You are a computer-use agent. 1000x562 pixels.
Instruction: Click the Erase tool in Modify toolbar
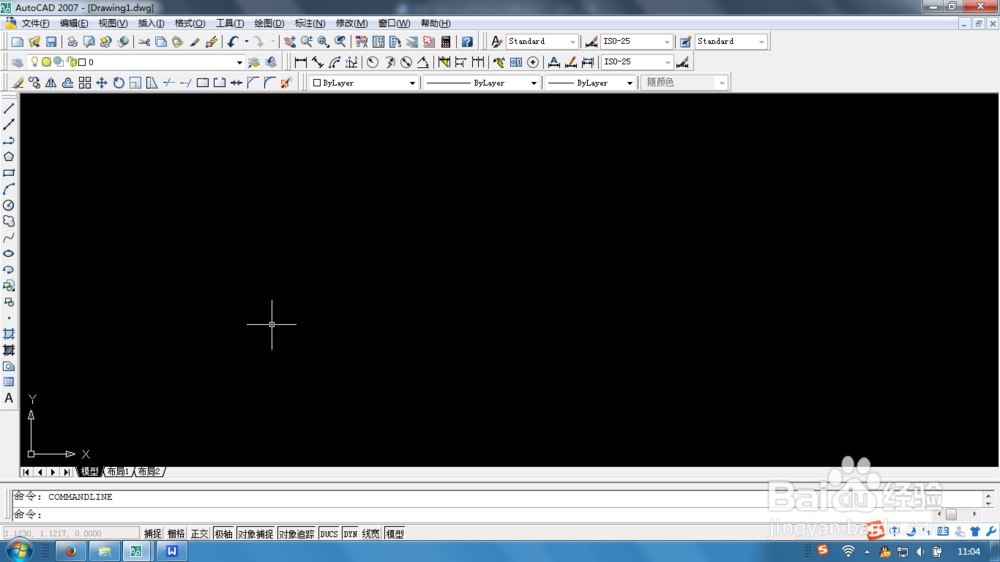(18, 83)
